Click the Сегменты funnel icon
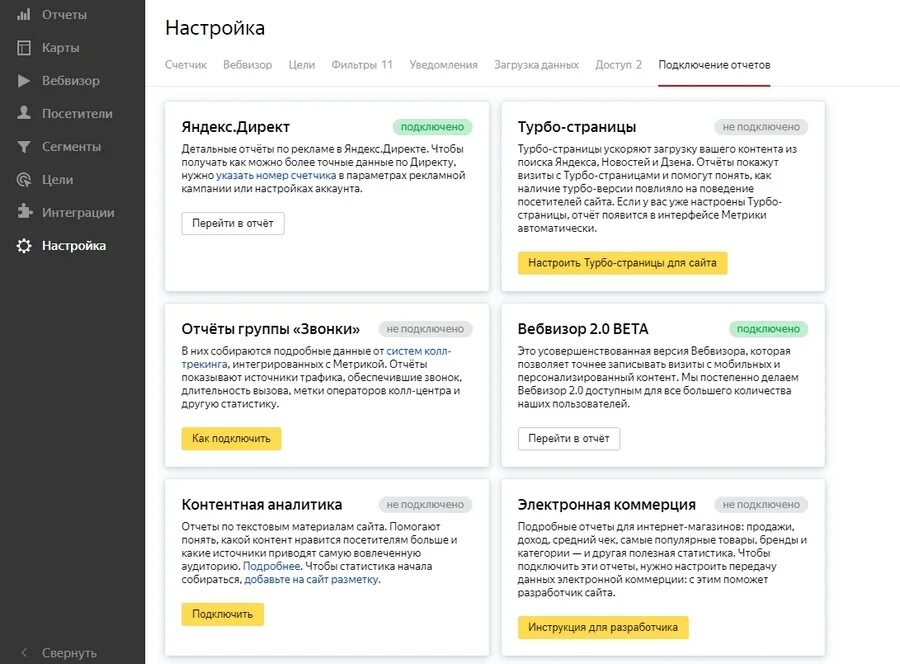 [x=24, y=147]
